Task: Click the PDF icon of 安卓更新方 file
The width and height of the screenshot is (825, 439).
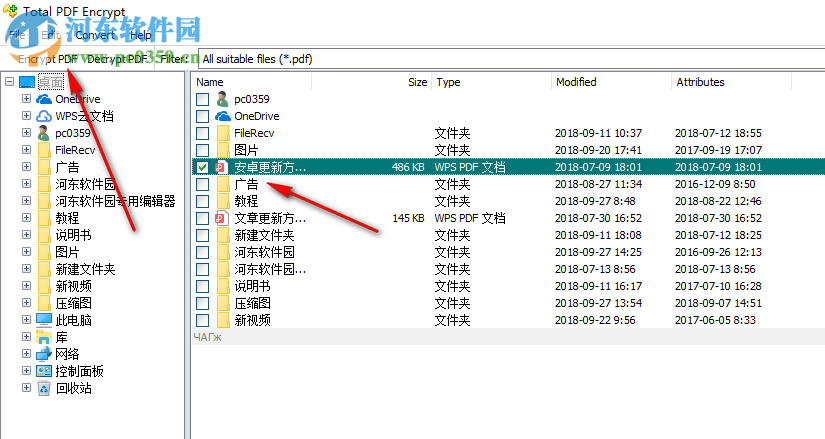Action: (x=221, y=167)
